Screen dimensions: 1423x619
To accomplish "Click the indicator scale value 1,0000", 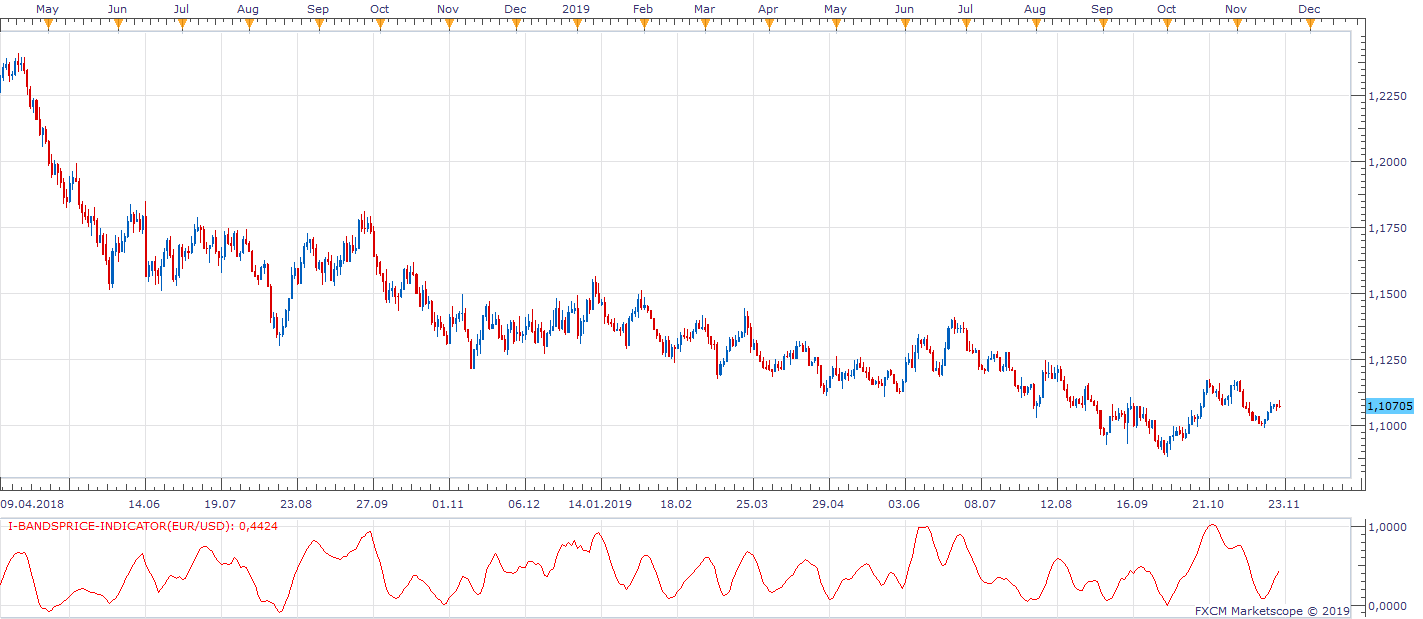I will 1386,526.
